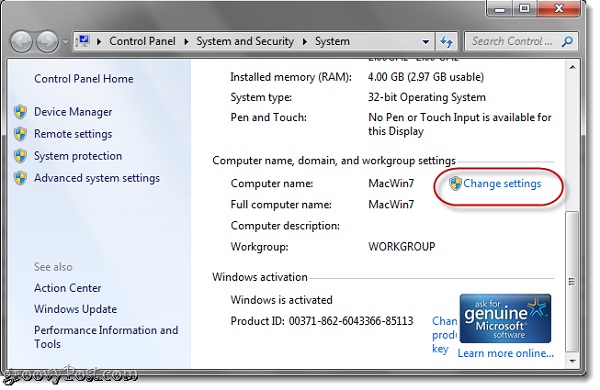Image resolution: width=600 pixels, height=390 pixels.
Task: Click Windows is activated text
Action: point(282,300)
